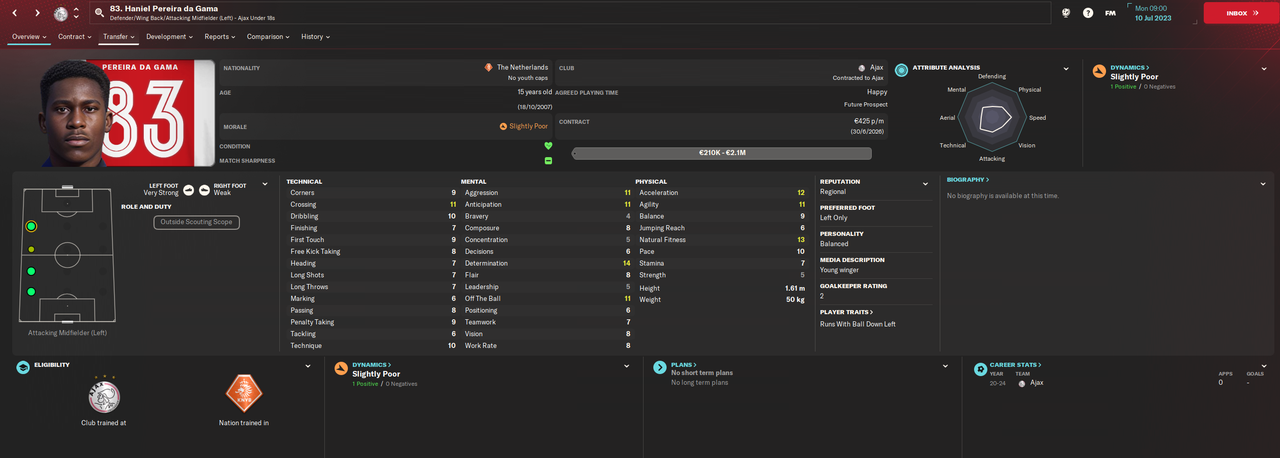1280x458 pixels.
Task: Open the Ajax club badge menu
Action: [x=61, y=14]
